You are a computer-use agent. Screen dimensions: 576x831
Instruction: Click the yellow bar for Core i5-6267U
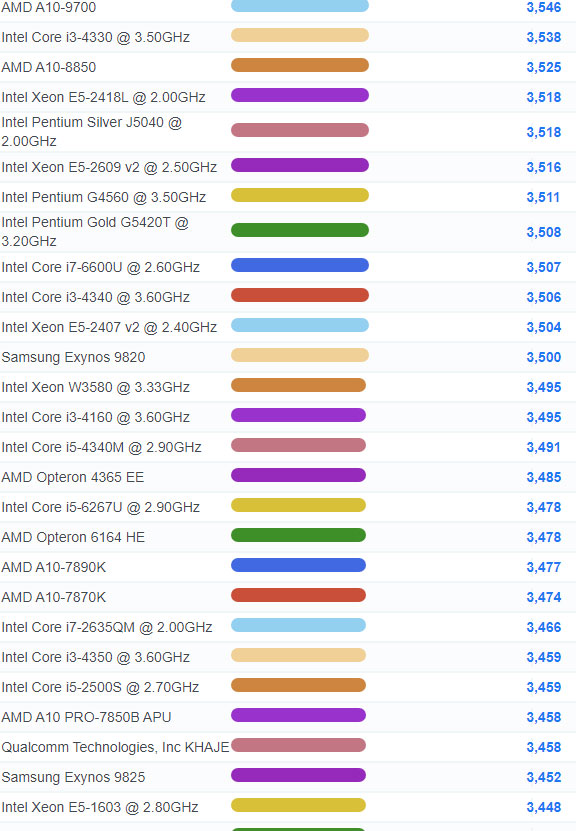(298, 505)
